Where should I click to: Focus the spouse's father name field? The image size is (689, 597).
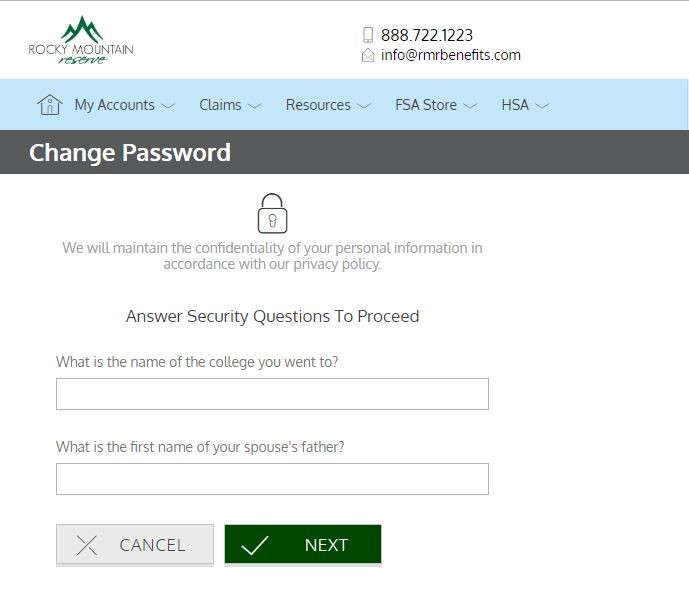pos(272,479)
